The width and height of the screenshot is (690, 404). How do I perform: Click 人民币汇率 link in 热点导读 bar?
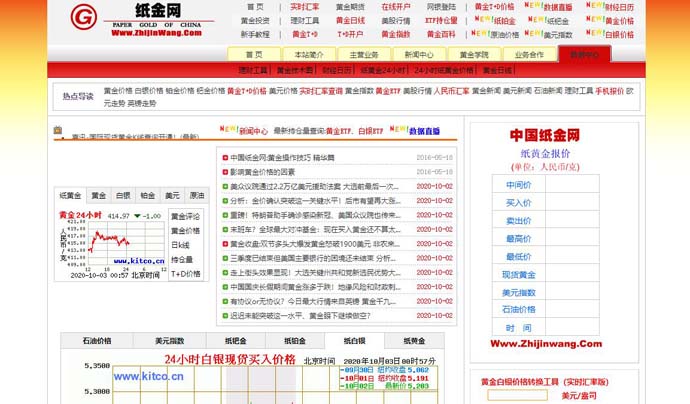451,91
